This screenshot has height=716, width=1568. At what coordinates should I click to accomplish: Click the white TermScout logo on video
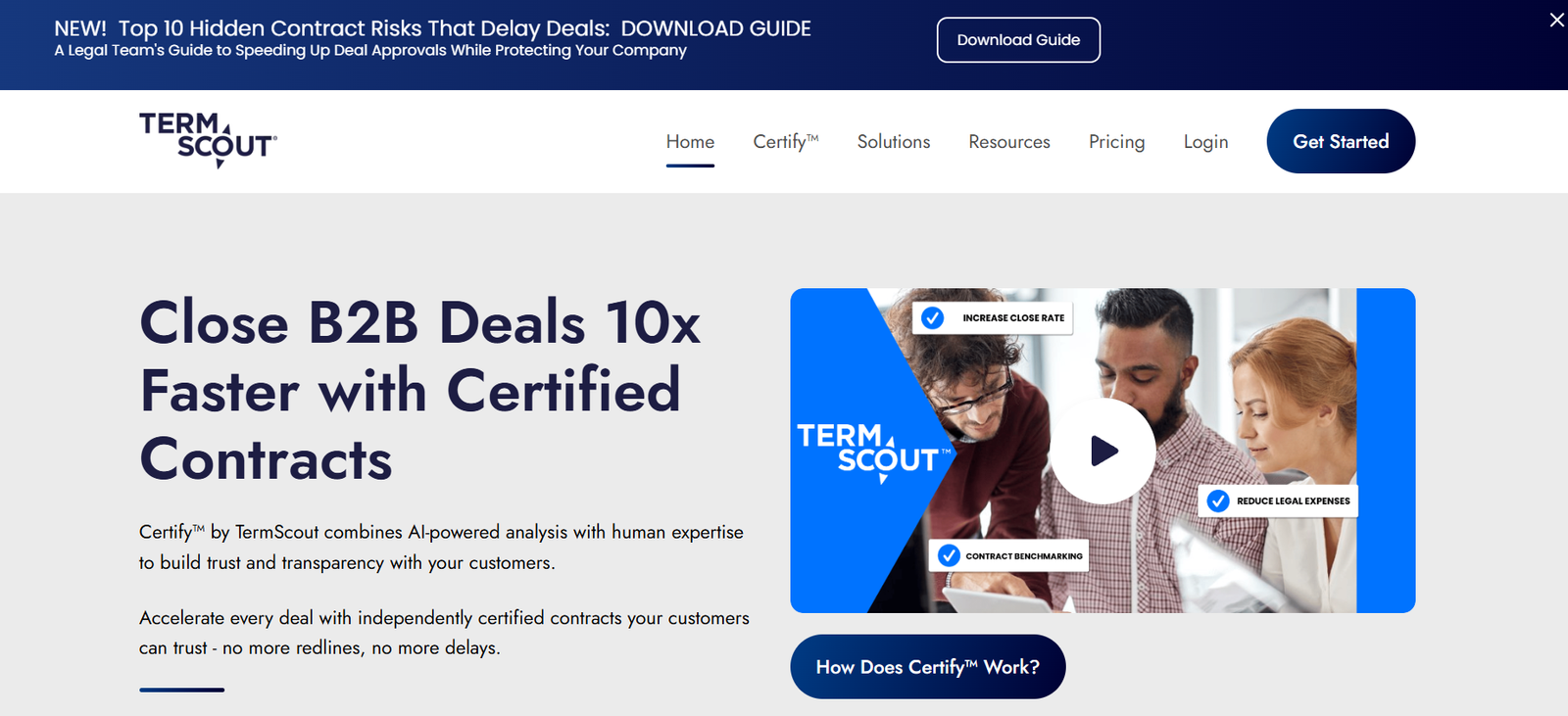point(874,453)
